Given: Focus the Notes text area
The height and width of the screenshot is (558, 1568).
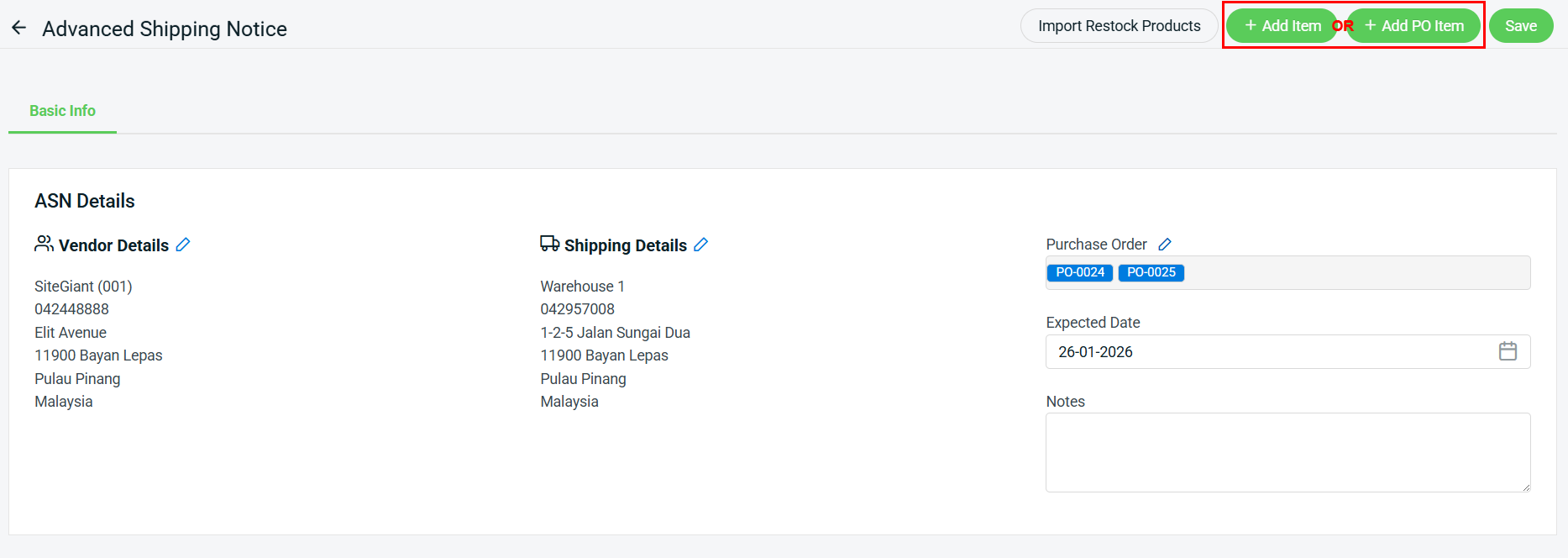Looking at the screenshot, I should coord(1287,452).
